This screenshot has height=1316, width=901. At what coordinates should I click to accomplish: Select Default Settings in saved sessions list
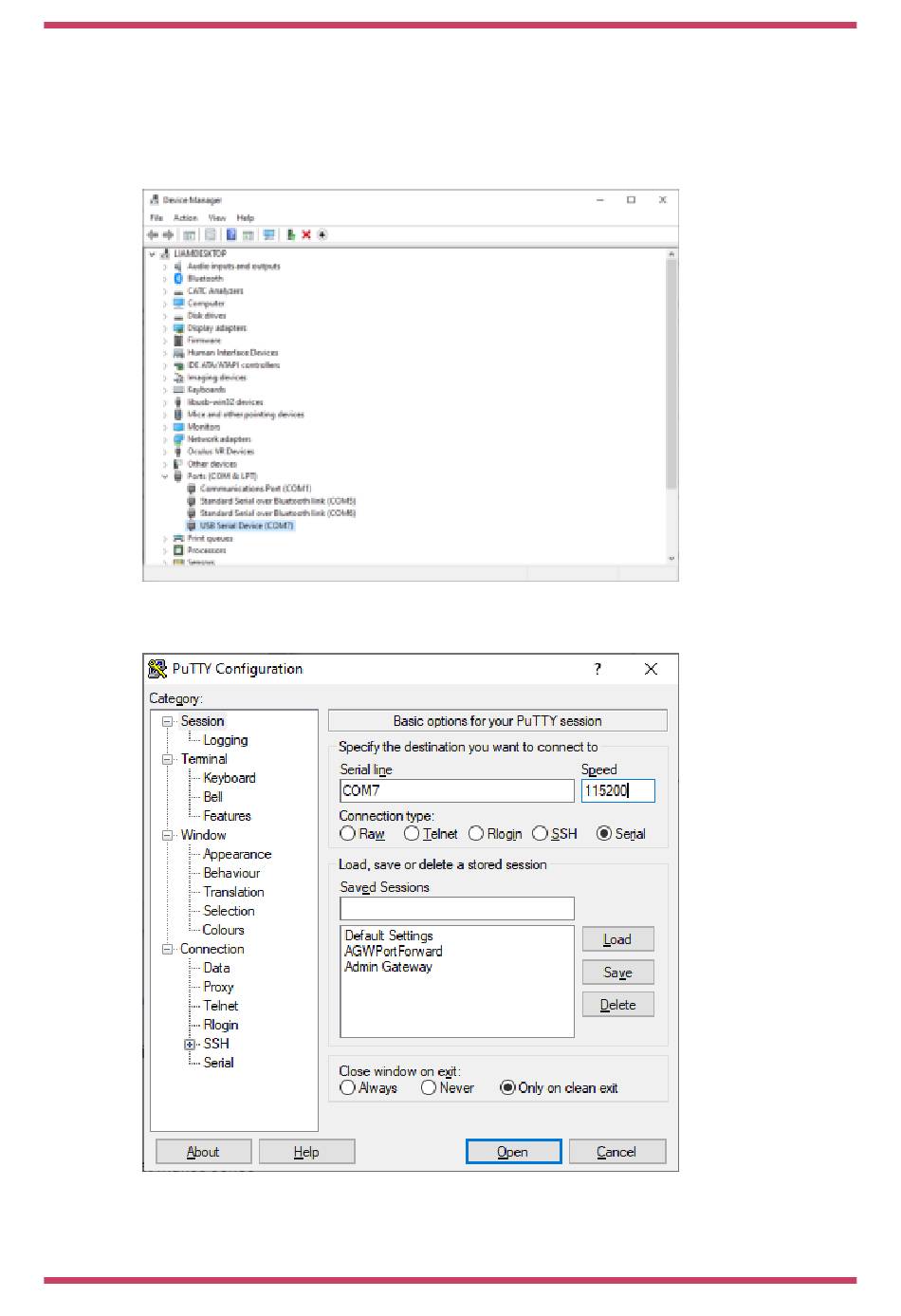(x=389, y=936)
